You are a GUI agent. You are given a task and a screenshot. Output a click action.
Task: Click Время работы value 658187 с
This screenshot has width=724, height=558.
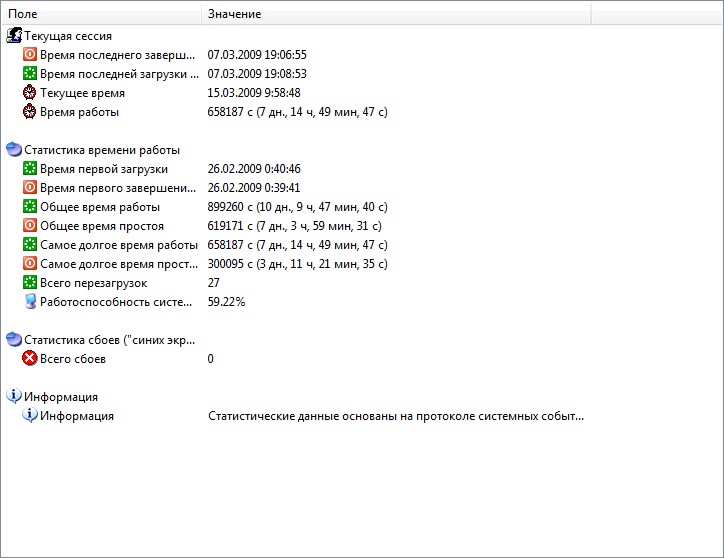(297, 112)
